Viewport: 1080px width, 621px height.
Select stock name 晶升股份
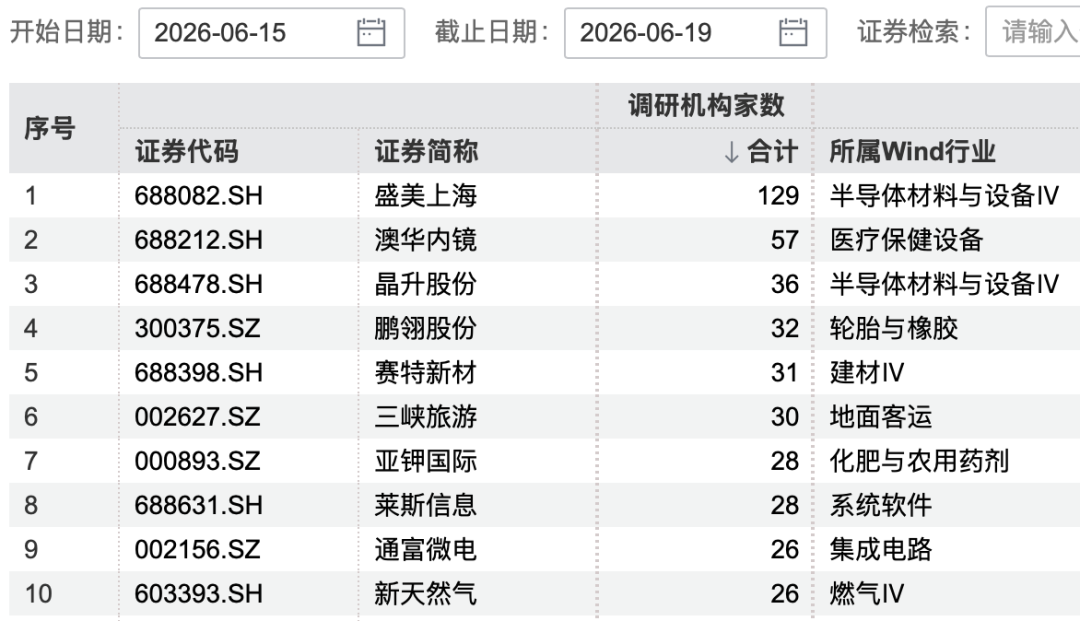pyautogui.click(x=426, y=284)
